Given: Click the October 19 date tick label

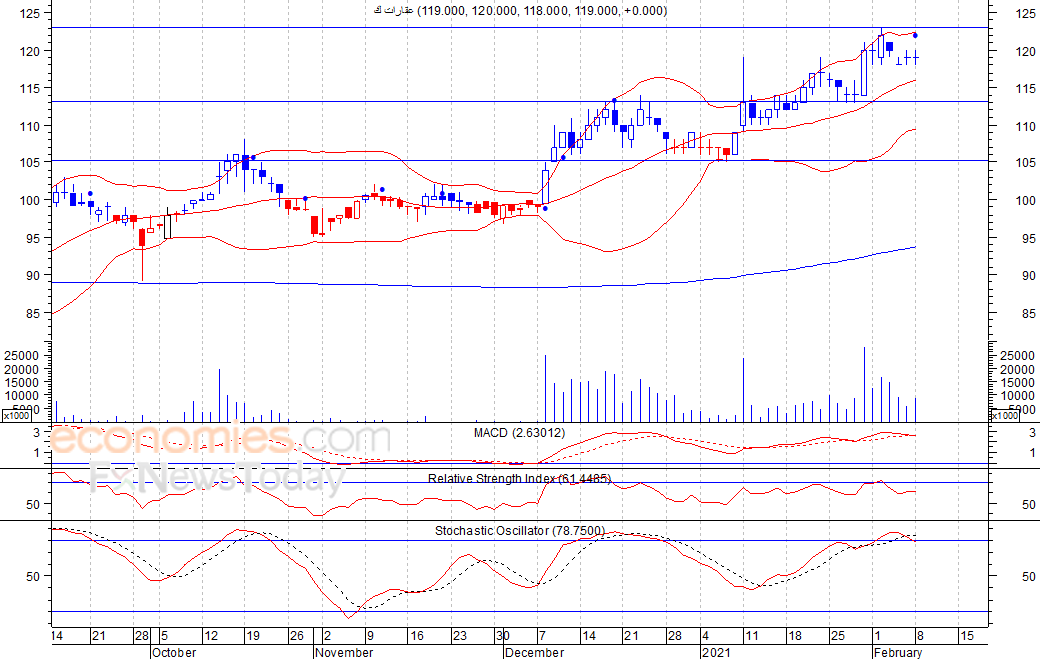Looking at the screenshot, I should (x=253, y=636).
